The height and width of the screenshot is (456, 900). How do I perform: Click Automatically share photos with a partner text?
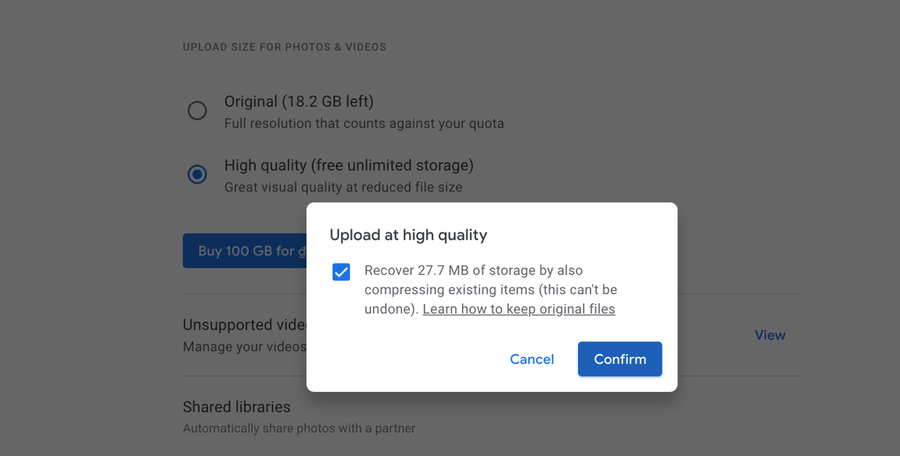tap(298, 428)
